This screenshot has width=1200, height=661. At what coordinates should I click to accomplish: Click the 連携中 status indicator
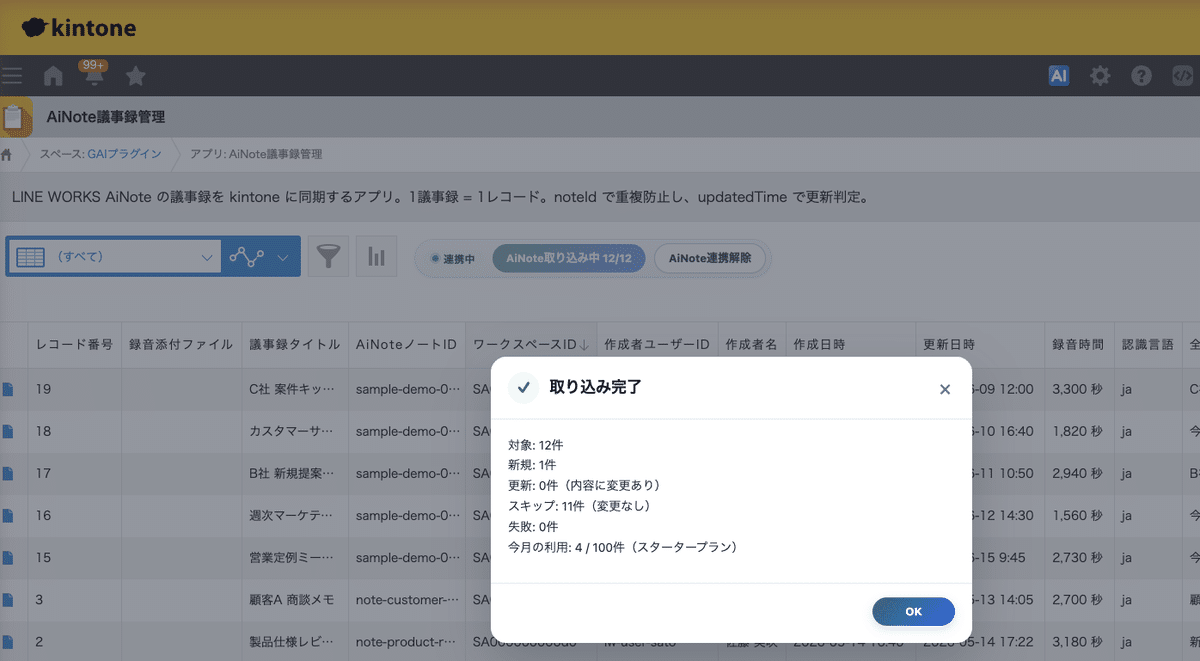click(x=453, y=259)
